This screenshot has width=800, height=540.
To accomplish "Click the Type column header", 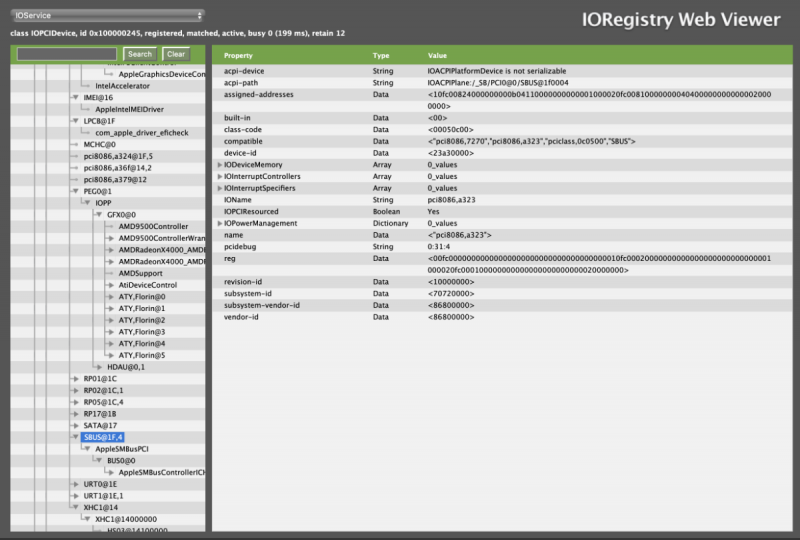I will tap(381, 56).
